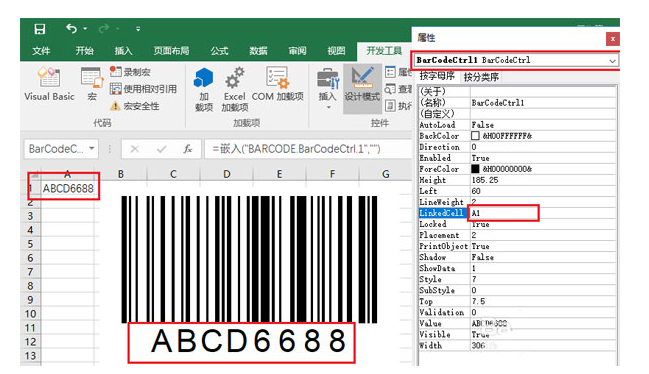The height and width of the screenshot is (374, 649).
Task: Select the 开发工具 ribbon tab
Action: point(384,51)
